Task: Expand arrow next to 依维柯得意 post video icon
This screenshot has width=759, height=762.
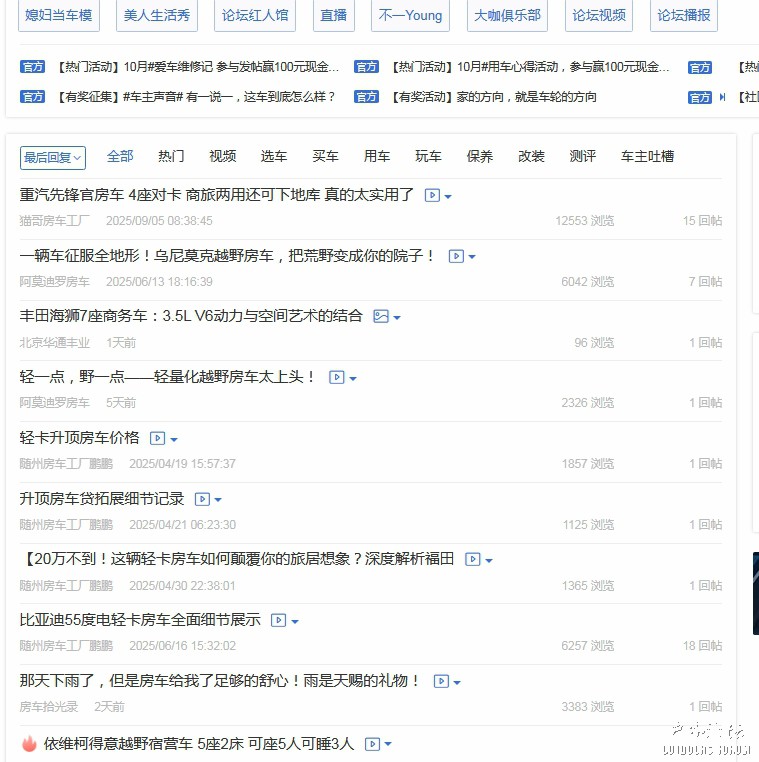Action: pos(388,745)
